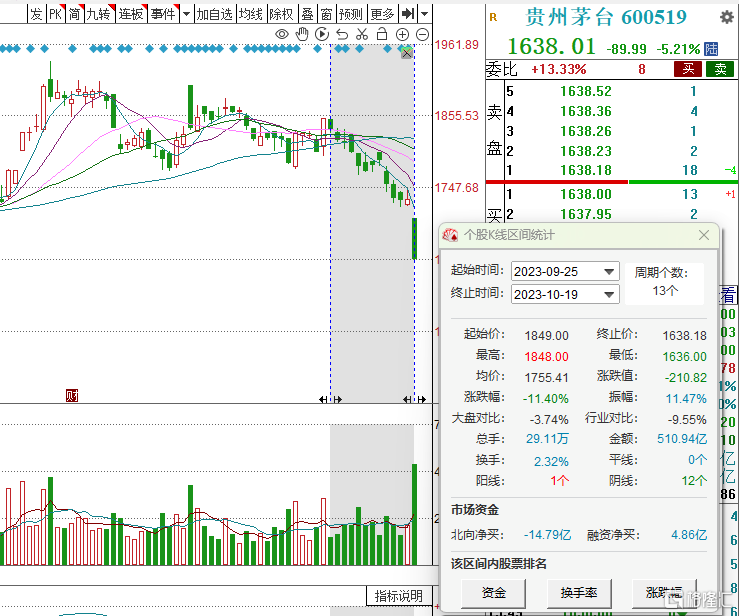
Task: Click the 北向净买 value -14.79亿
Action: (547, 535)
